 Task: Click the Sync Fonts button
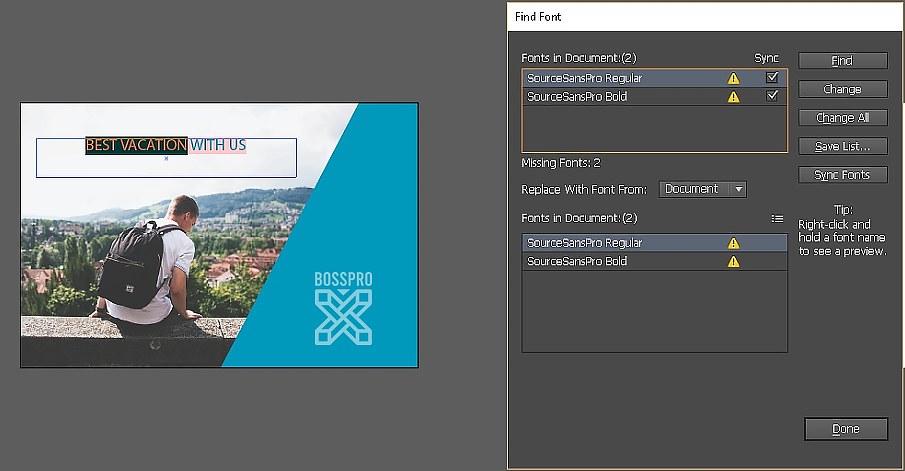[842, 175]
